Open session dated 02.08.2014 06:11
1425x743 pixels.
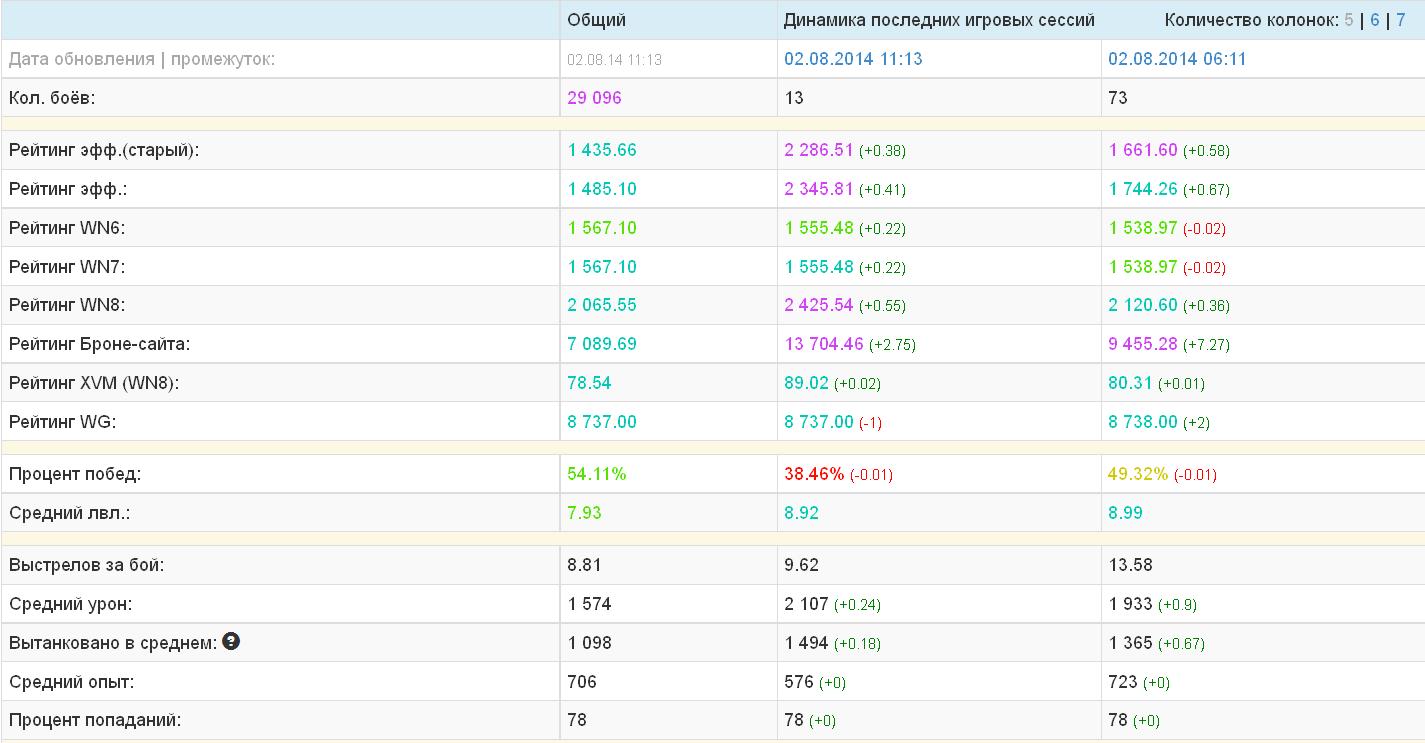(1177, 59)
